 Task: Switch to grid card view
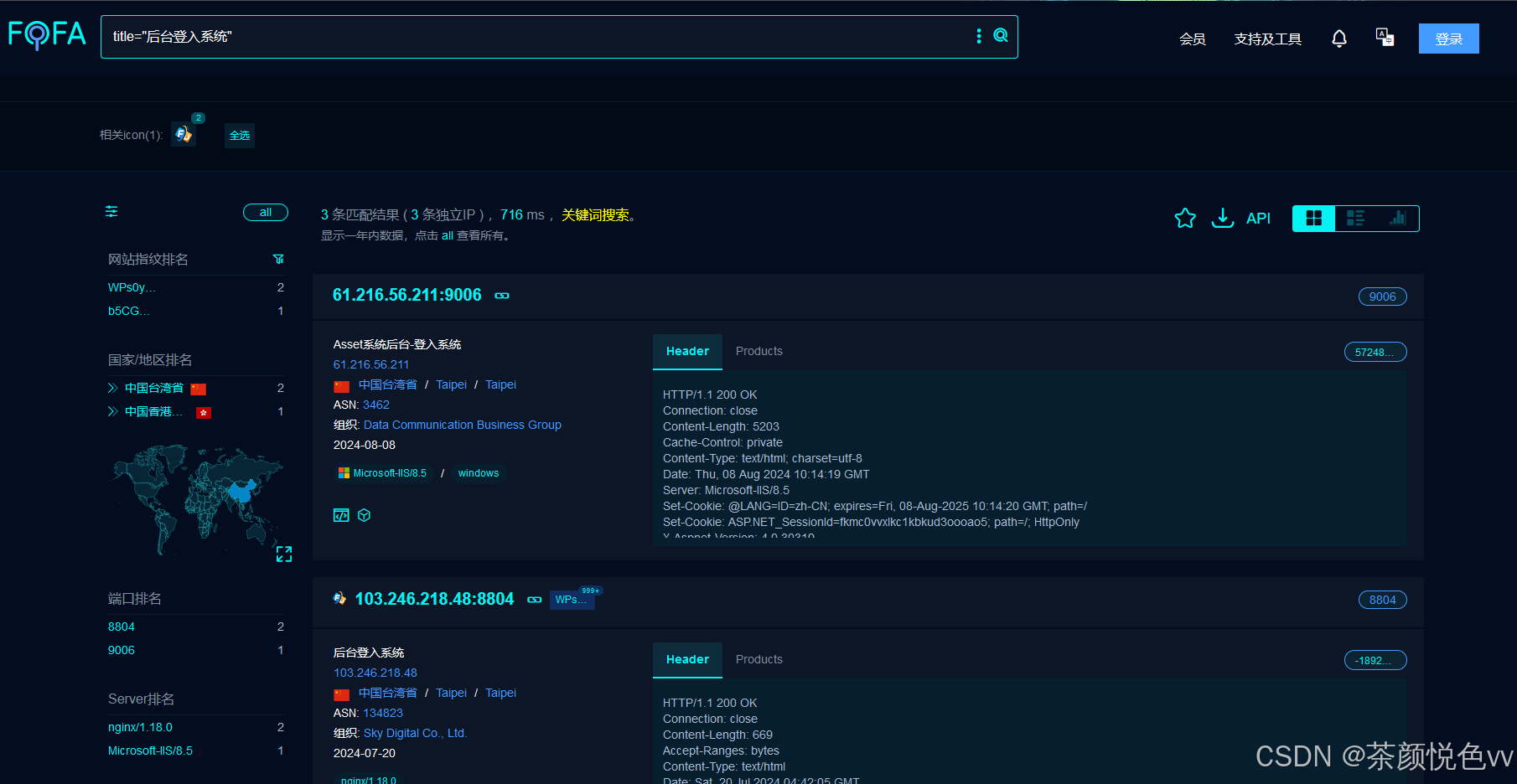[x=1313, y=218]
